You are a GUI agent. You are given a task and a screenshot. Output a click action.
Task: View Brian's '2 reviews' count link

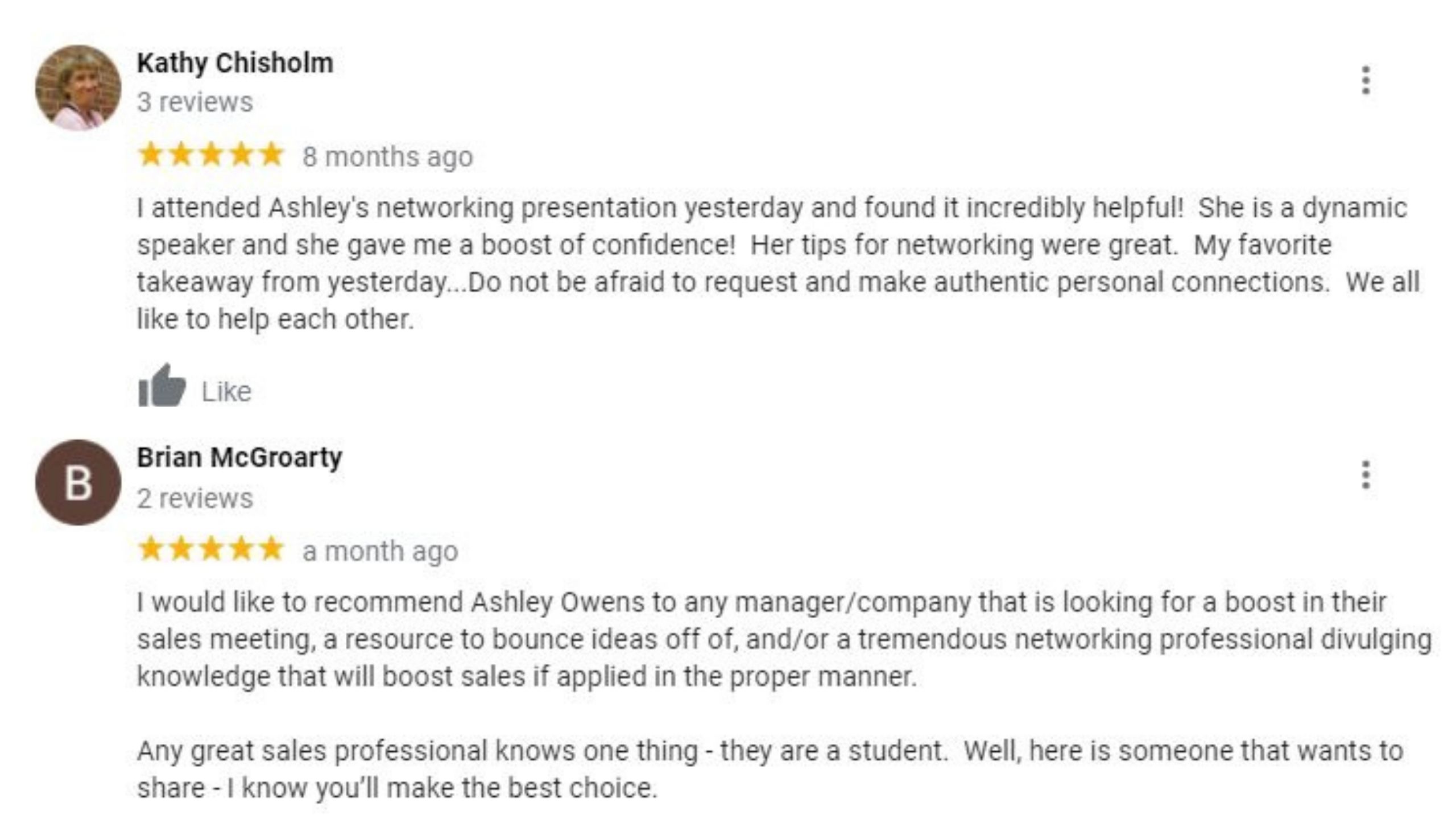(195, 498)
